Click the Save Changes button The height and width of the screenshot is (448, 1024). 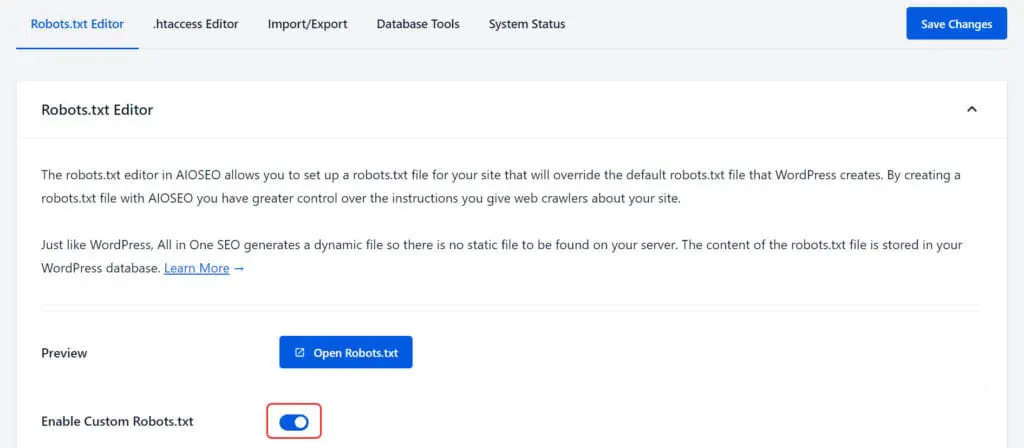957,24
